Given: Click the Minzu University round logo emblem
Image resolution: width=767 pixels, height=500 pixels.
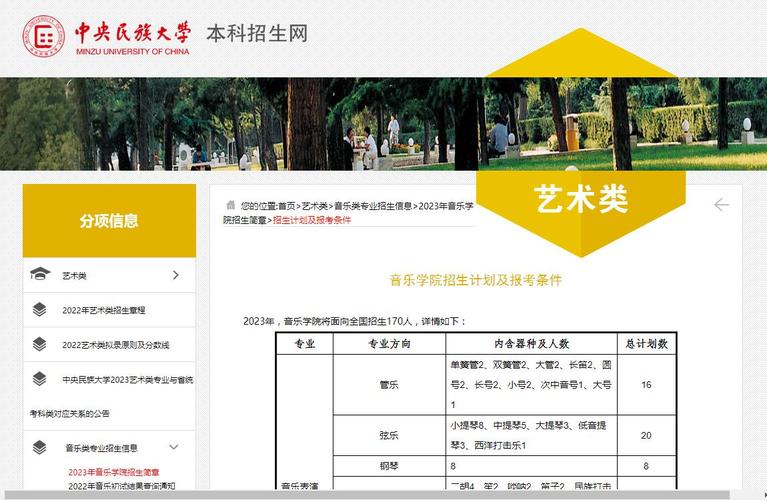Looking at the screenshot, I should [44, 36].
